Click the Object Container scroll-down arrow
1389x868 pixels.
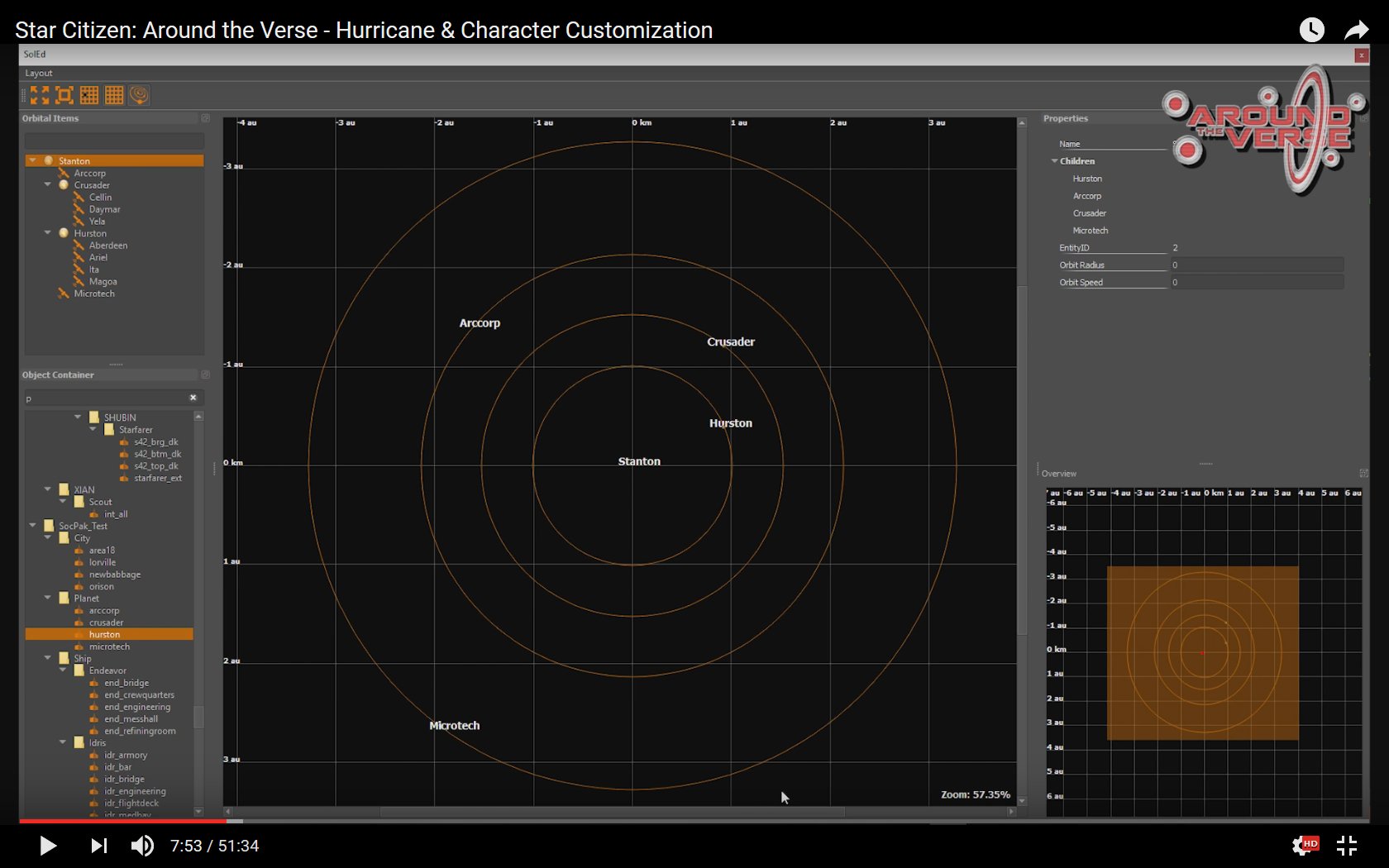[x=198, y=812]
